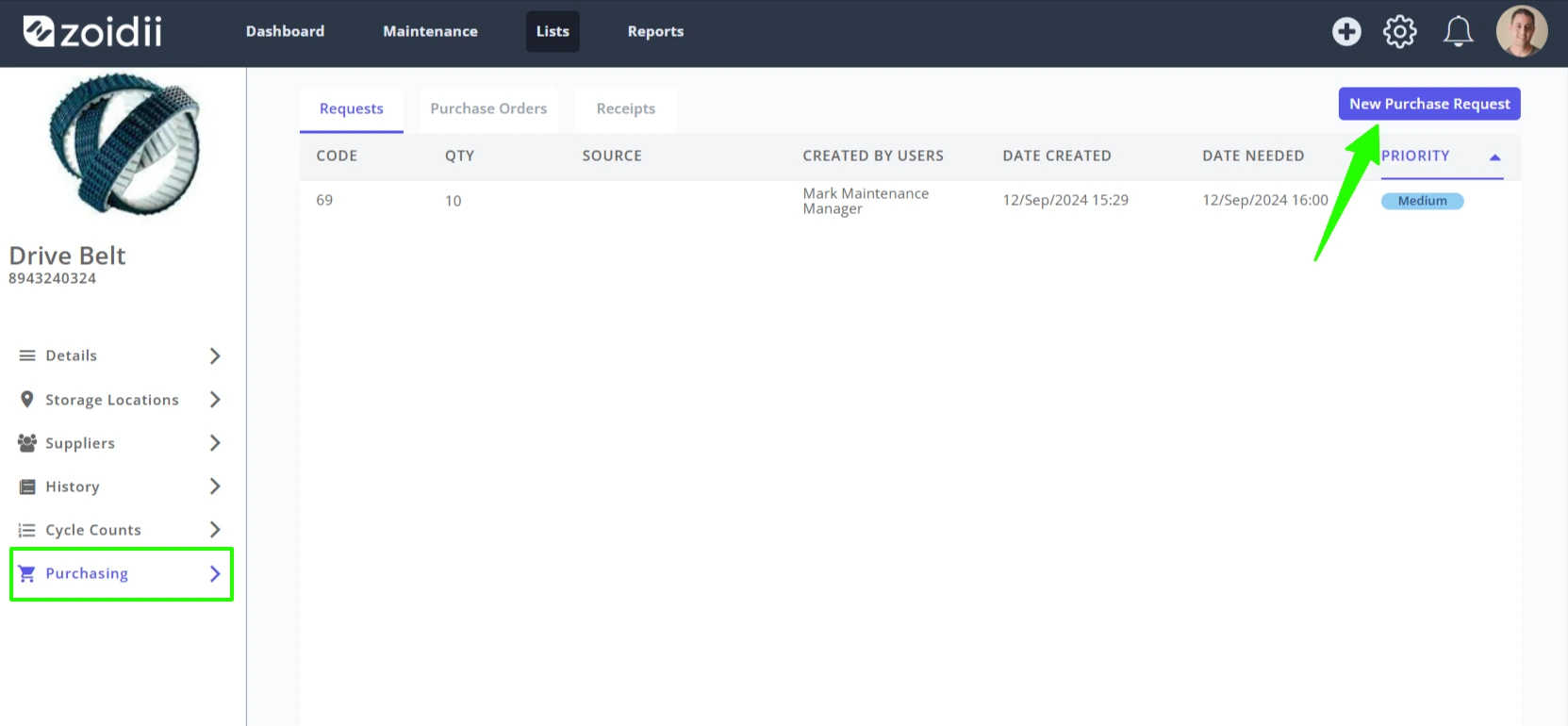Sort by the PRIORITY column header
The height and width of the screenshot is (726, 1568).
point(1415,157)
